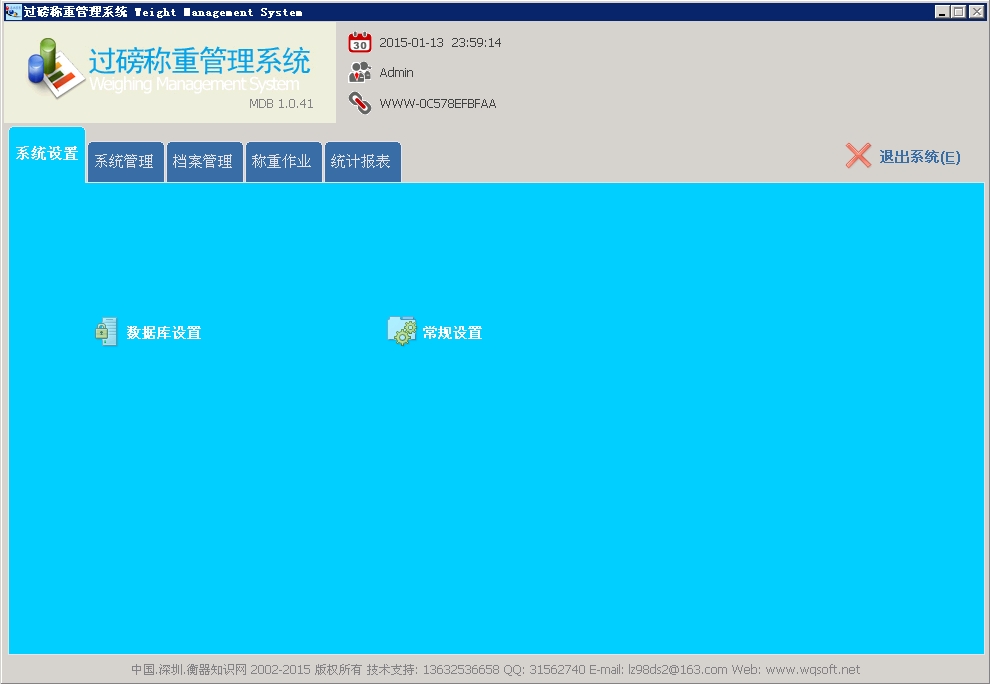Click the footer copyright and support text
The height and width of the screenshot is (684, 990).
[x=496, y=669]
